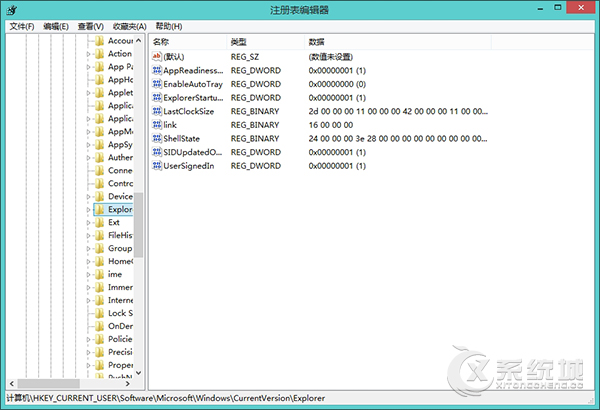
Task: Click the ime key folder icon
Action: click(x=99, y=274)
